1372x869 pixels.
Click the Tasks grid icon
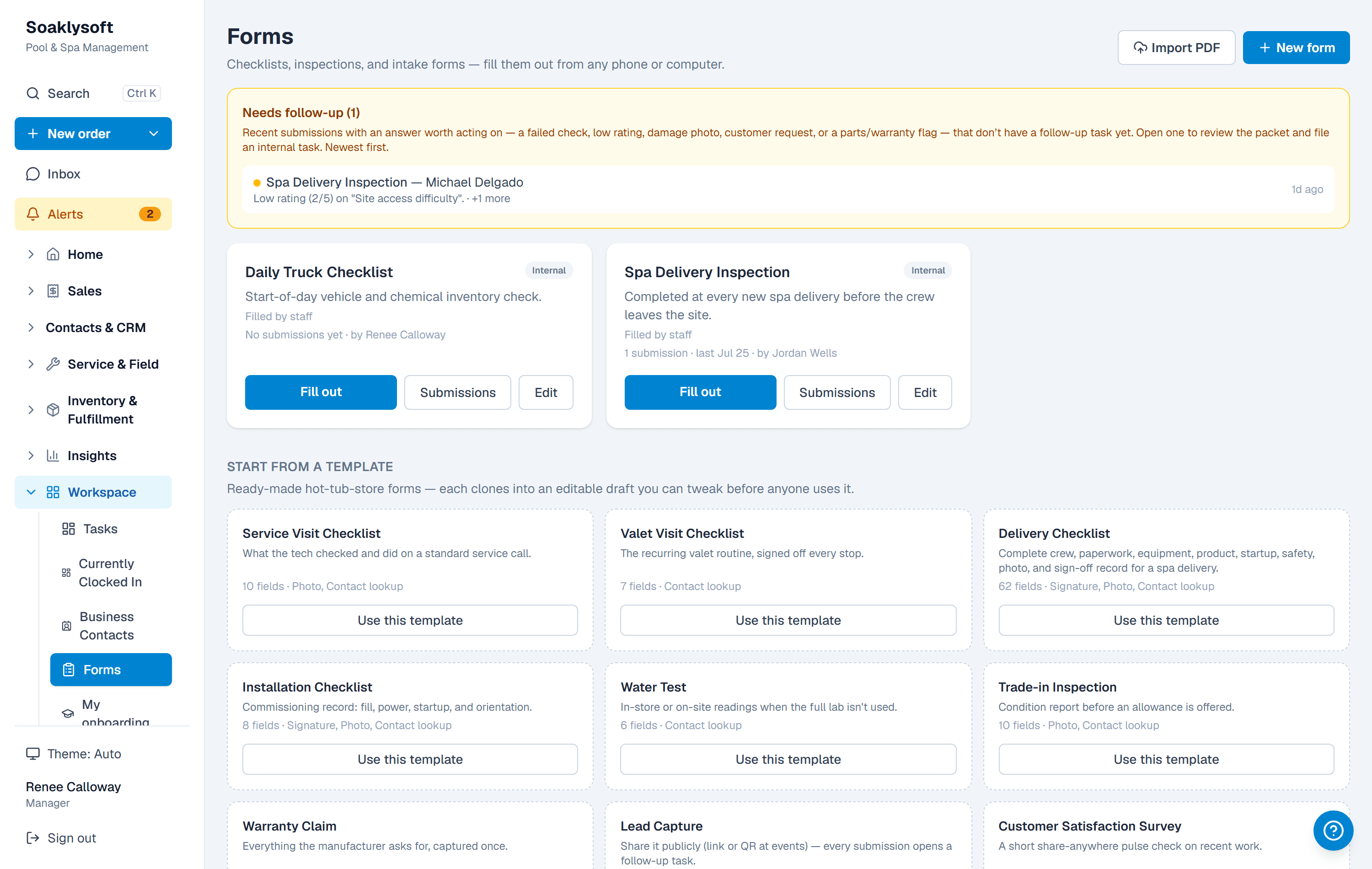69,529
